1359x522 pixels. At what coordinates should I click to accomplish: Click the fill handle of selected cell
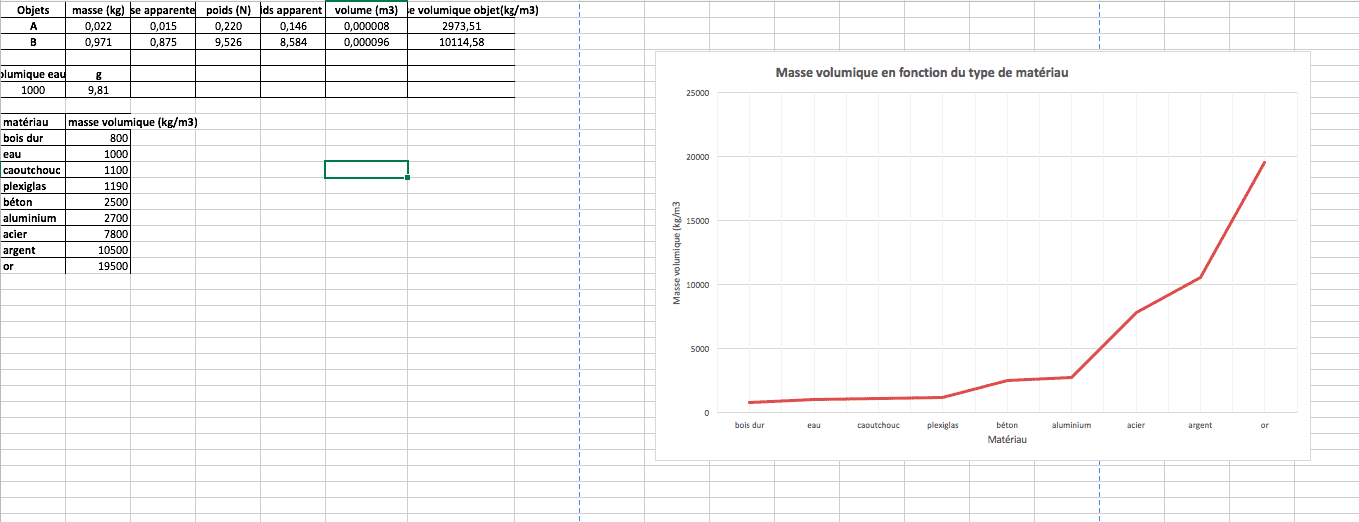click(408, 178)
